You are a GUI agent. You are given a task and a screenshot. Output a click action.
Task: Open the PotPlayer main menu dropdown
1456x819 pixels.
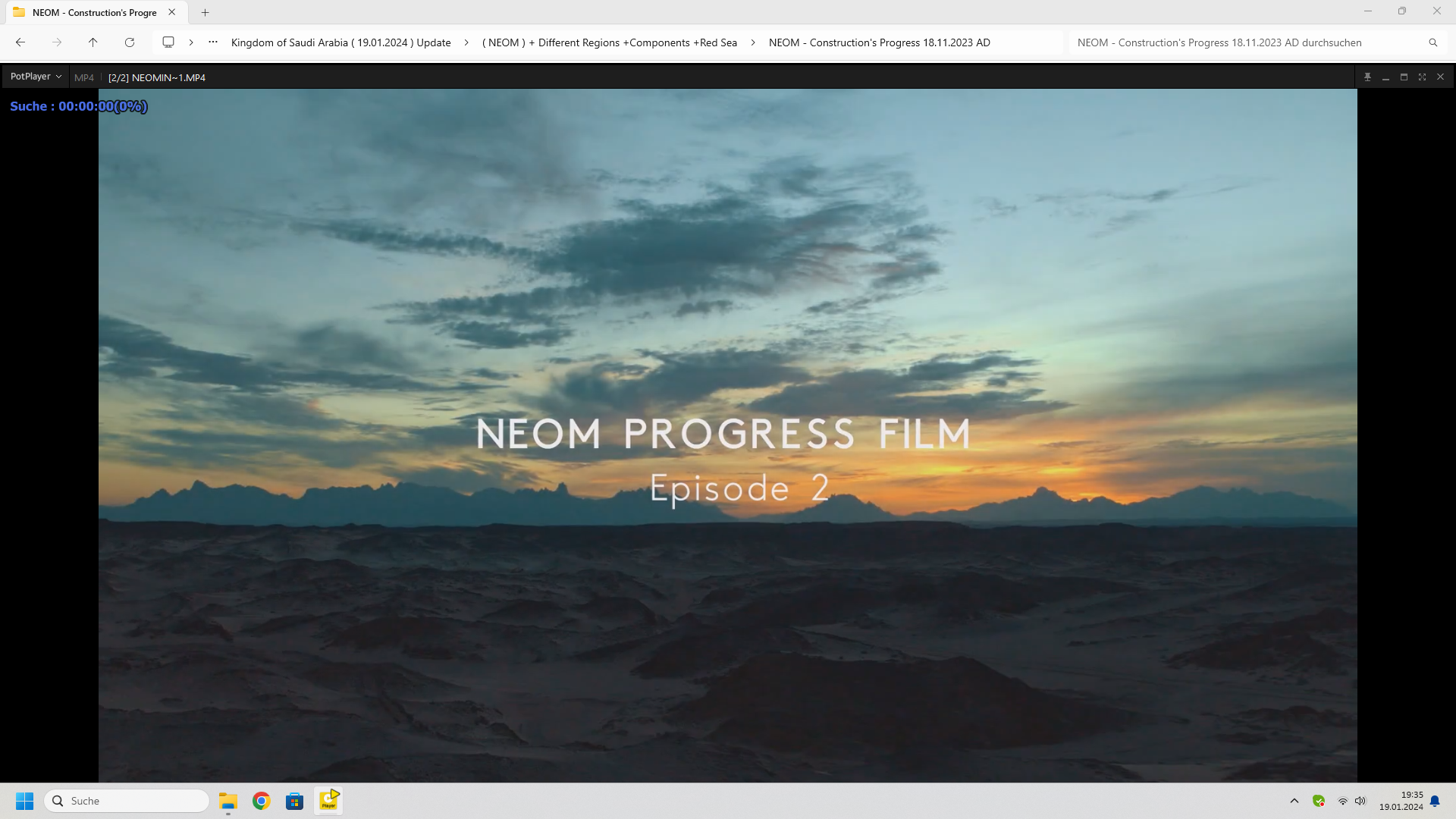click(x=36, y=77)
